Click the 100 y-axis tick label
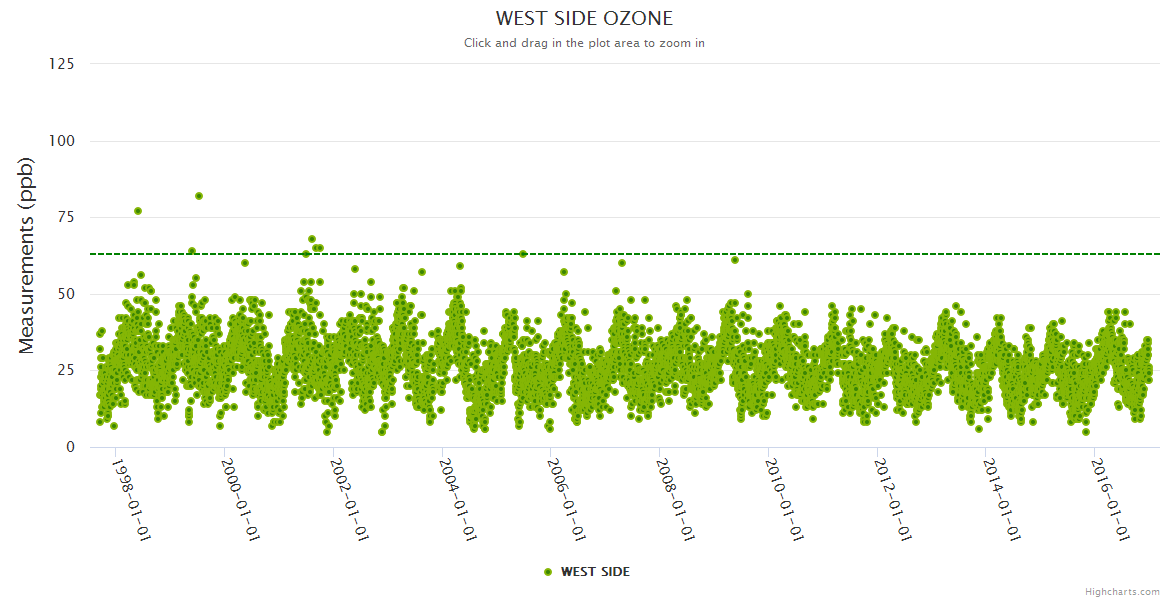The image size is (1170, 600). coord(61,141)
